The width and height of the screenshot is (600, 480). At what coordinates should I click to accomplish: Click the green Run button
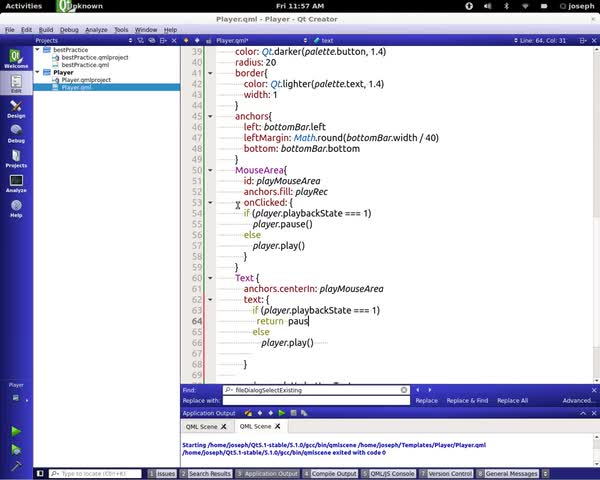[x=16, y=431]
